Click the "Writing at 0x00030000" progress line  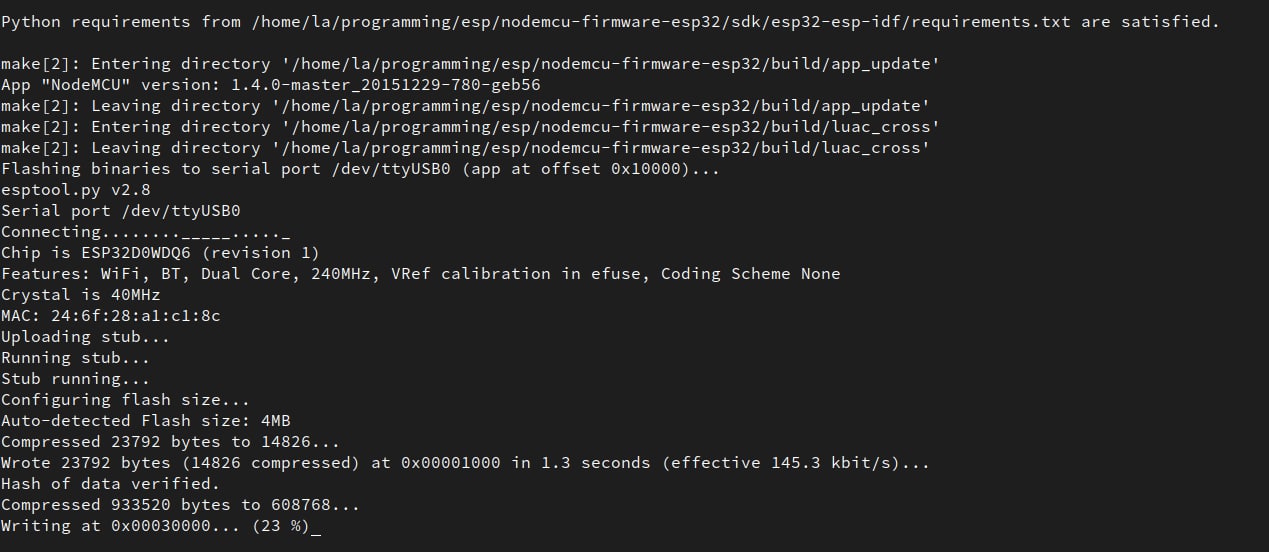point(155,526)
